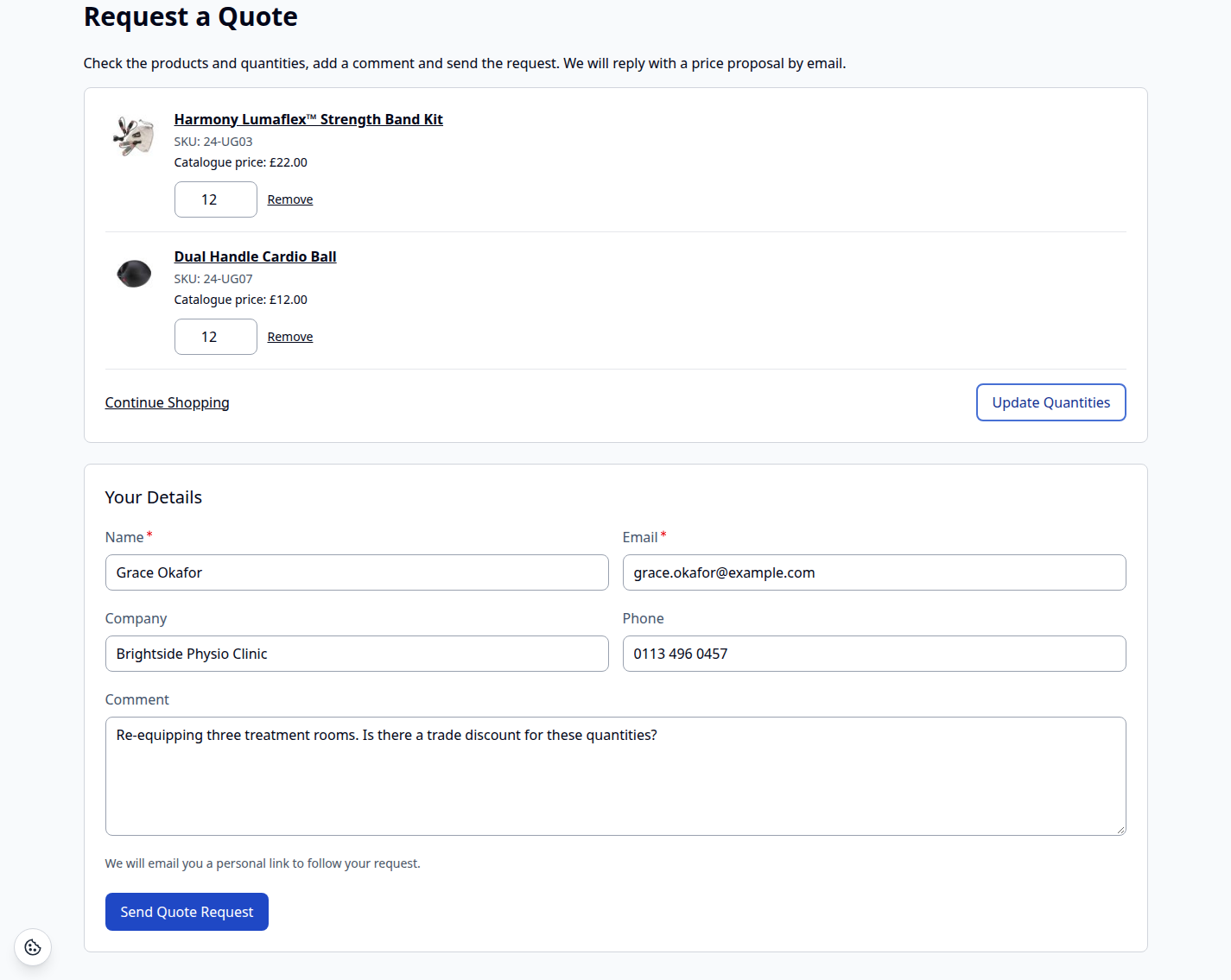Click the Update Quantities button

point(1050,402)
